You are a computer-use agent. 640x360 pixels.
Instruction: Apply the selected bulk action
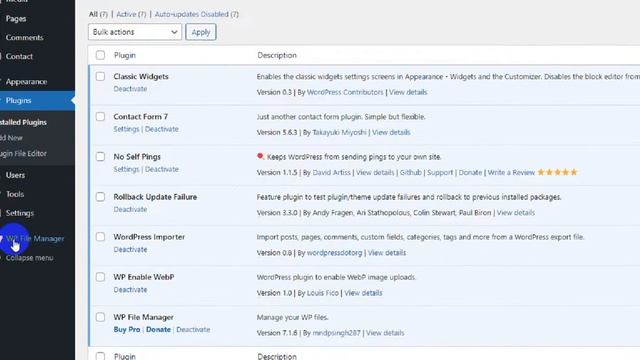(200, 32)
